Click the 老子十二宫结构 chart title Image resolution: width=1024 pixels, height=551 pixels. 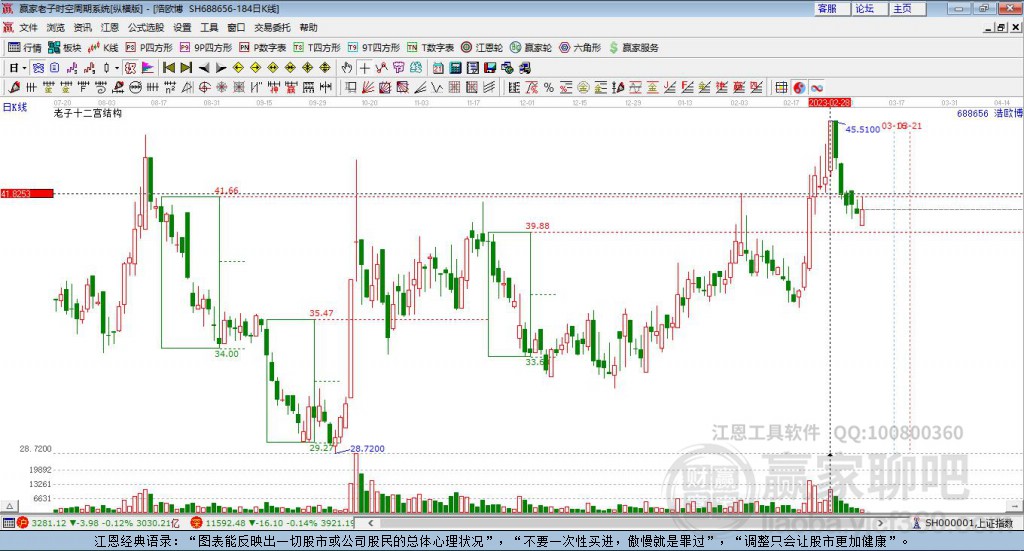tap(88, 113)
